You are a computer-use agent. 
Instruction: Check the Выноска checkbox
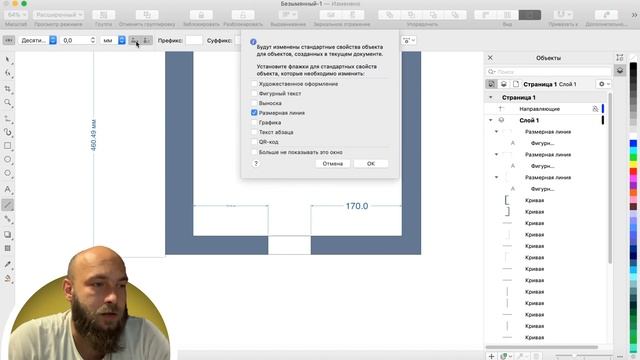coord(254,103)
